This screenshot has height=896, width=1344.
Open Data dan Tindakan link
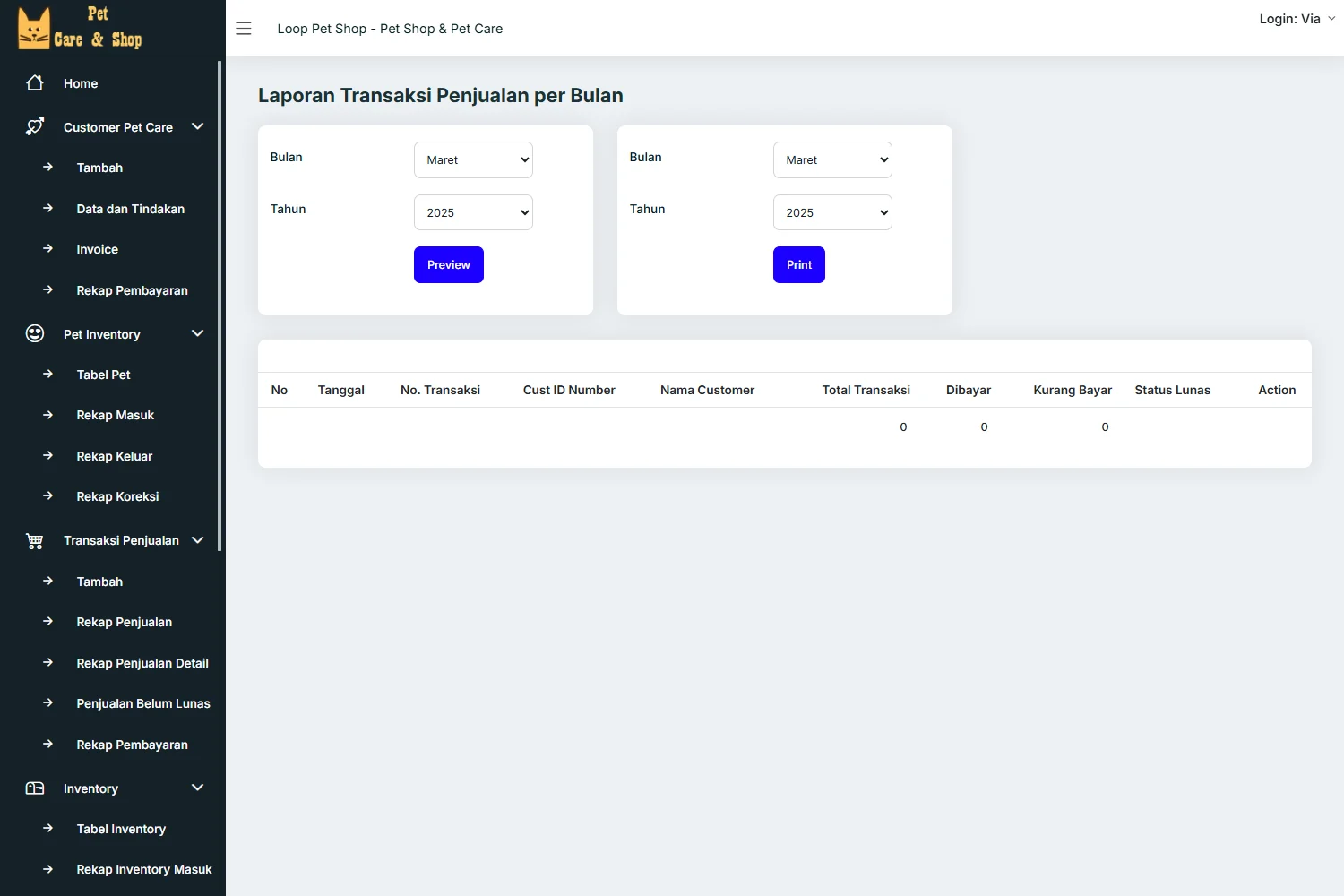(x=131, y=209)
